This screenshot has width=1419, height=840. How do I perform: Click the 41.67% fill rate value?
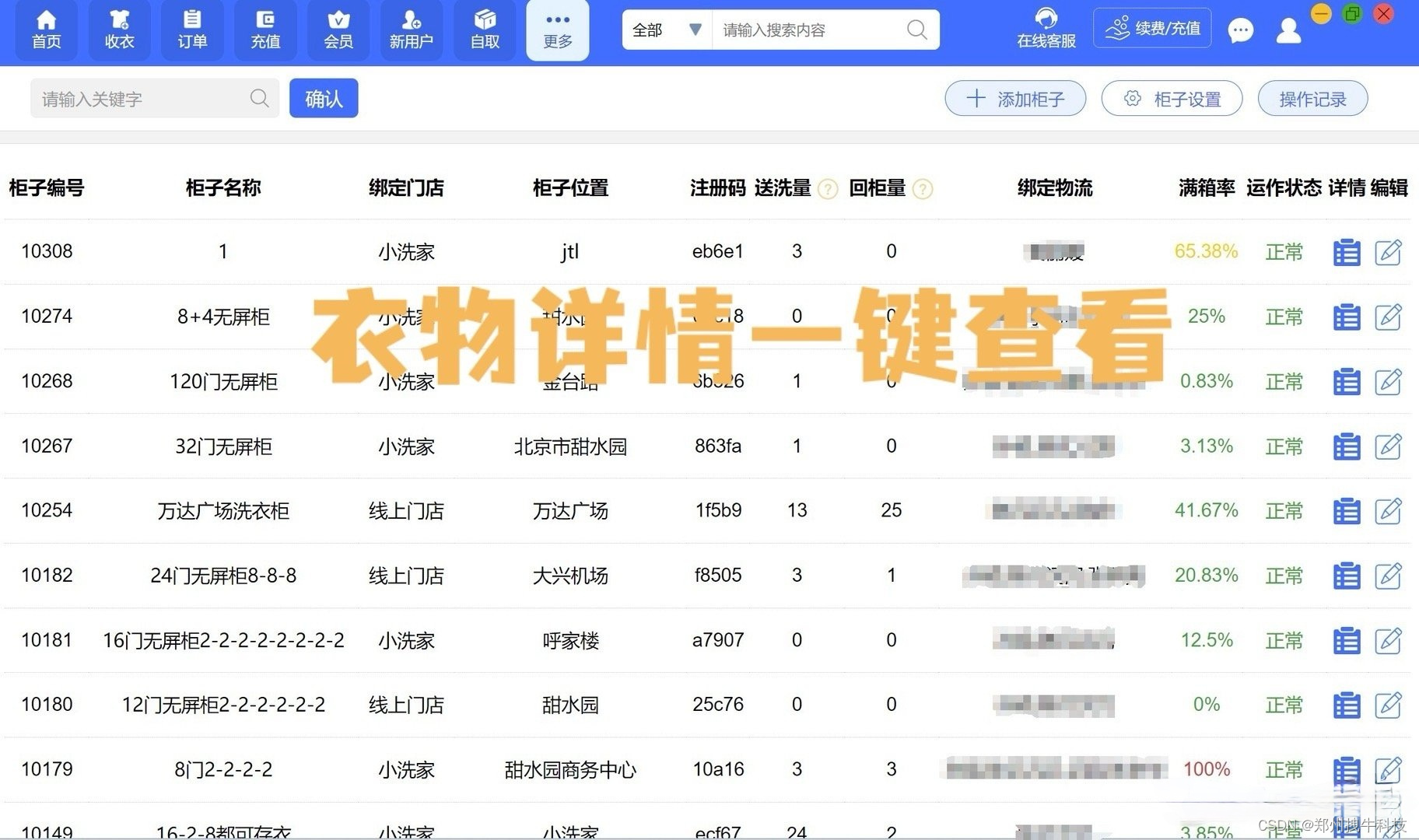point(1206,510)
